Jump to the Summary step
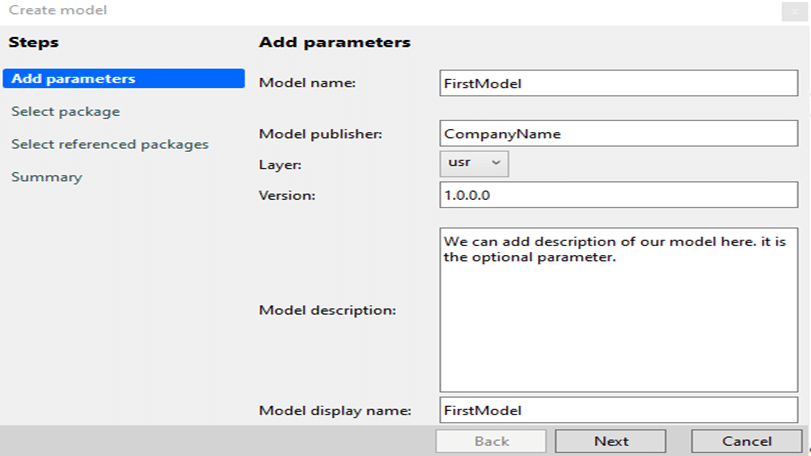Screen dimensions: 811x456 (47, 177)
